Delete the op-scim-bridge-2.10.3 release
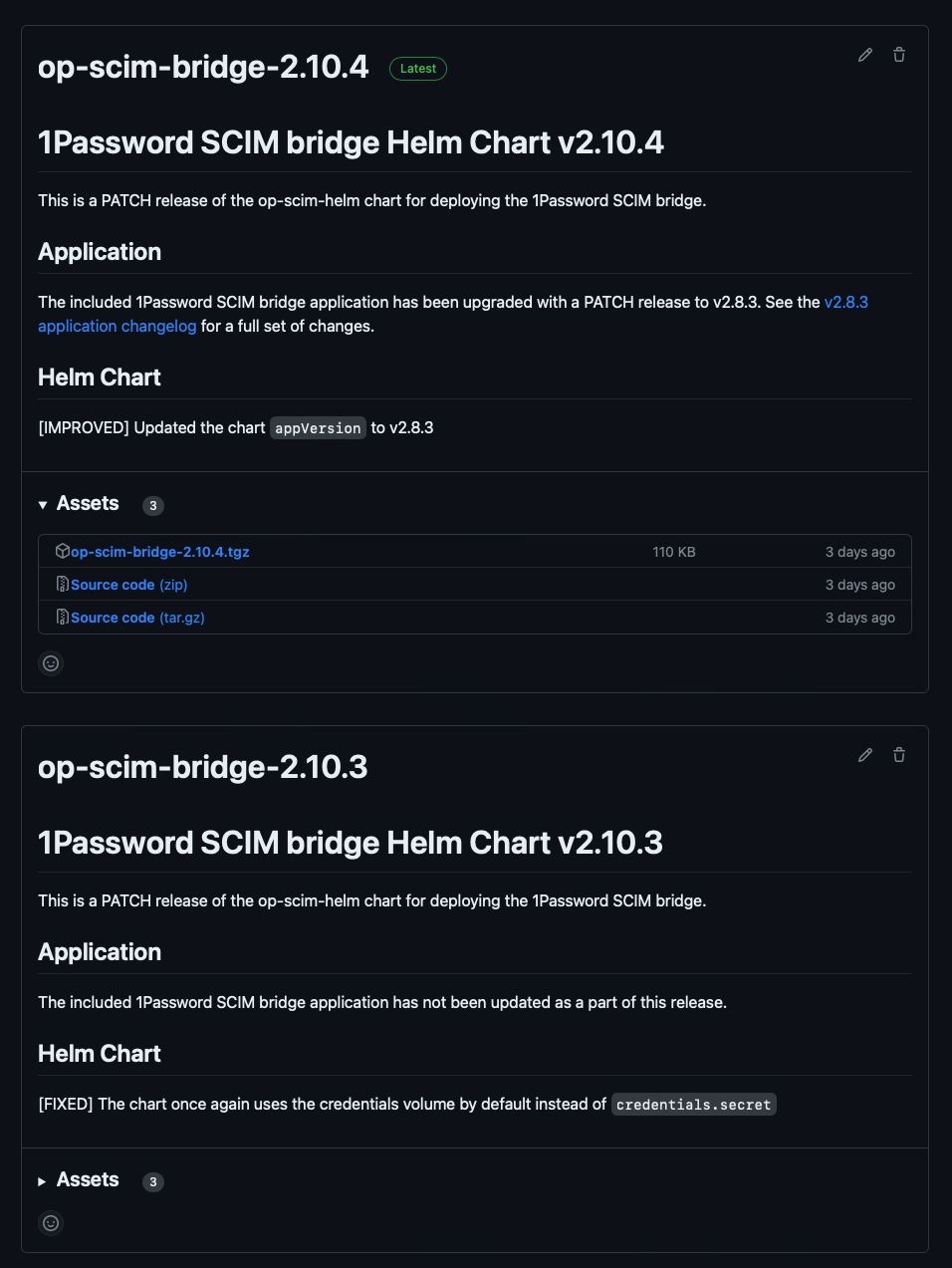The width and height of the screenshot is (952, 1268). [898, 755]
